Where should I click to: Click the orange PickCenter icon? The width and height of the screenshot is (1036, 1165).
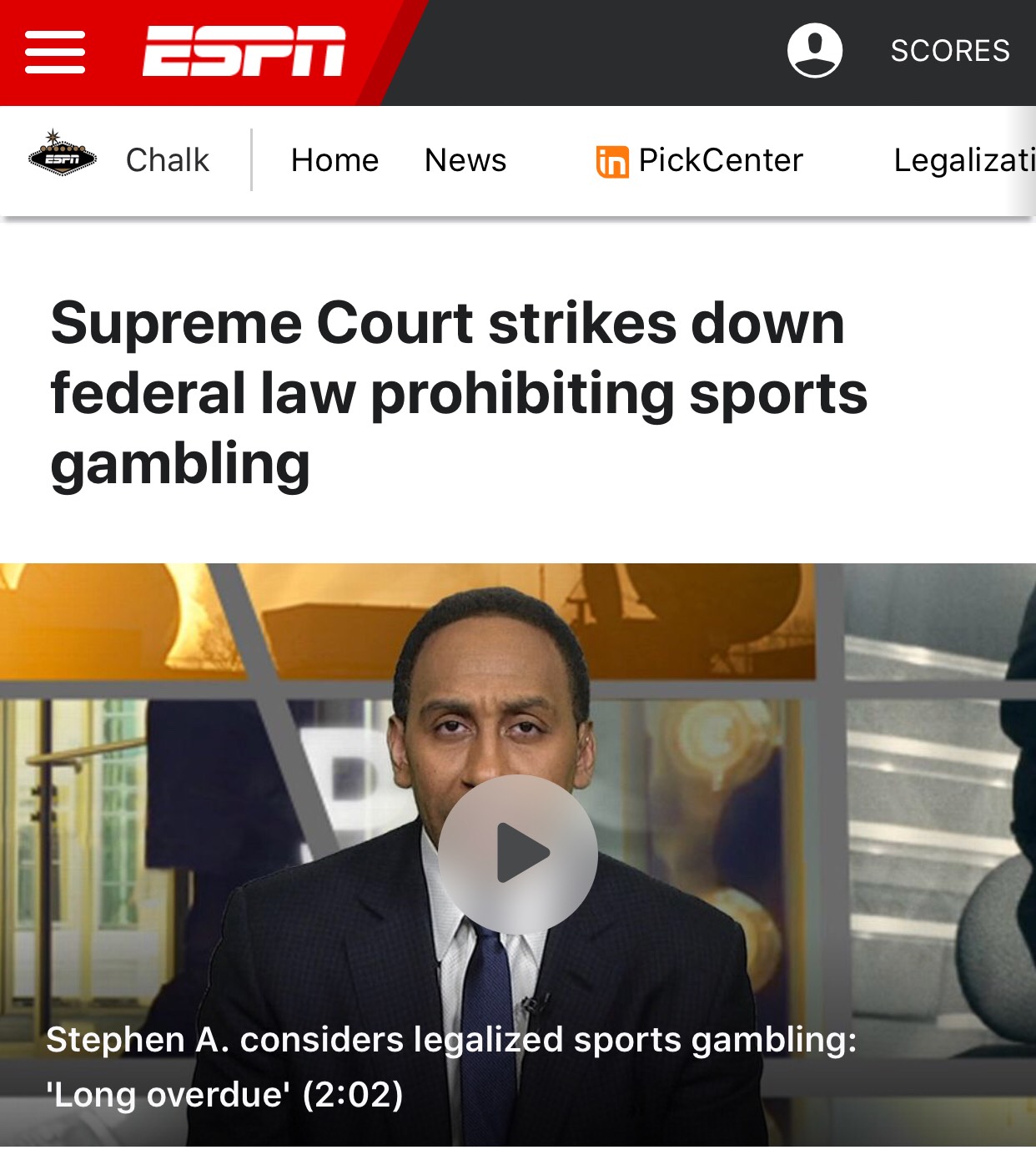pos(612,161)
